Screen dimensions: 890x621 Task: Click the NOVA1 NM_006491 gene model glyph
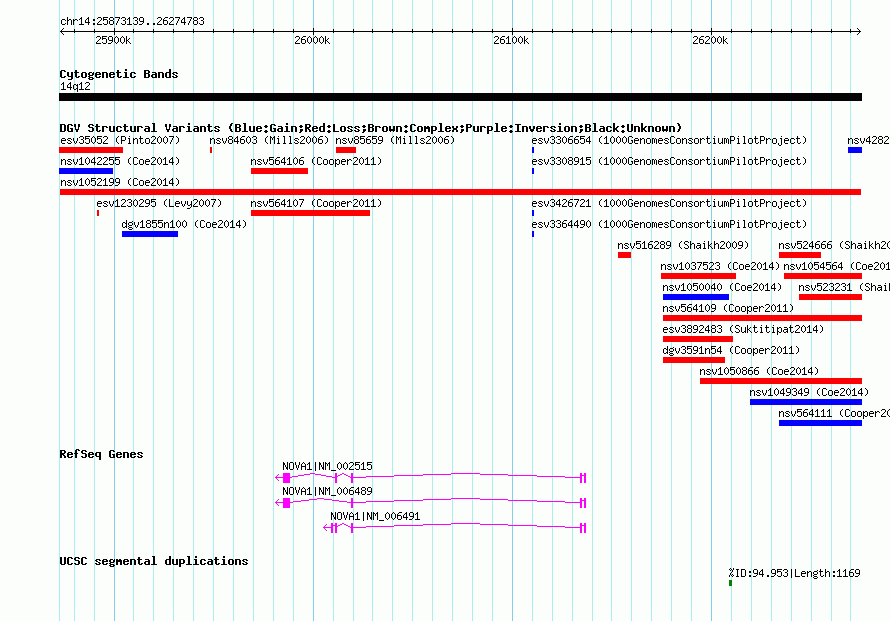click(x=455, y=528)
